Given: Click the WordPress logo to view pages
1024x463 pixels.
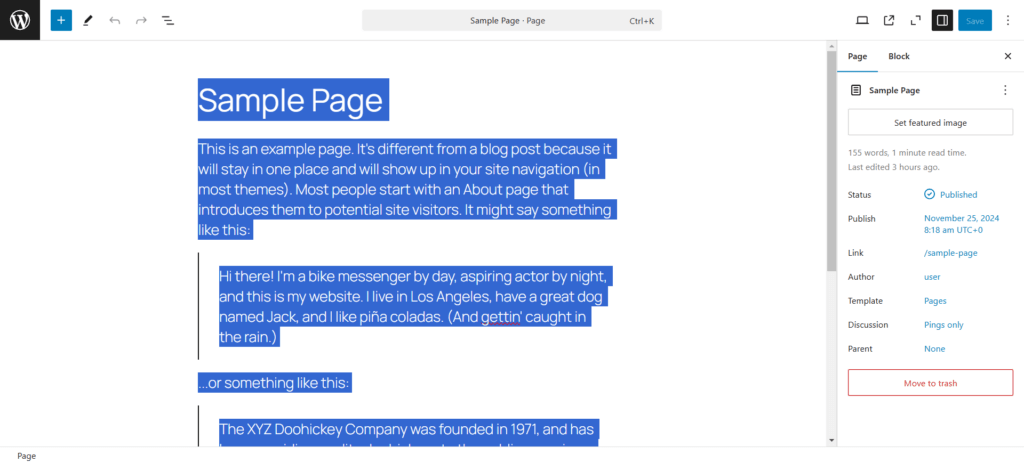Looking at the screenshot, I should tap(20, 20).
